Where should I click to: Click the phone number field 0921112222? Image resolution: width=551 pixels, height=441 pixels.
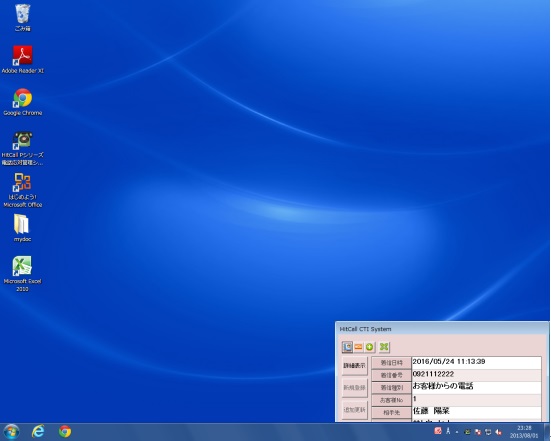pyautogui.click(x=477, y=375)
